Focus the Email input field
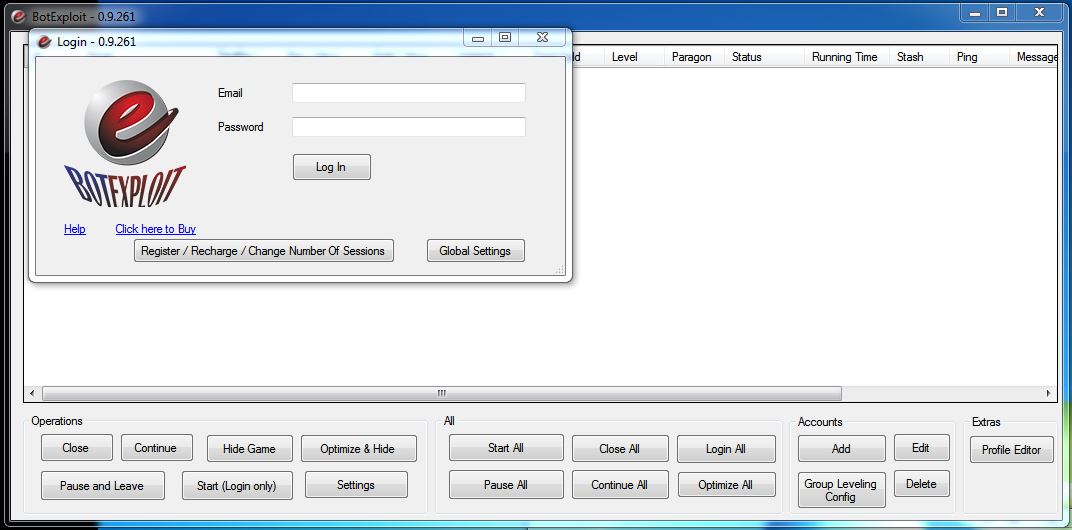This screenshot has height=530, width=1072. point(409,93)
